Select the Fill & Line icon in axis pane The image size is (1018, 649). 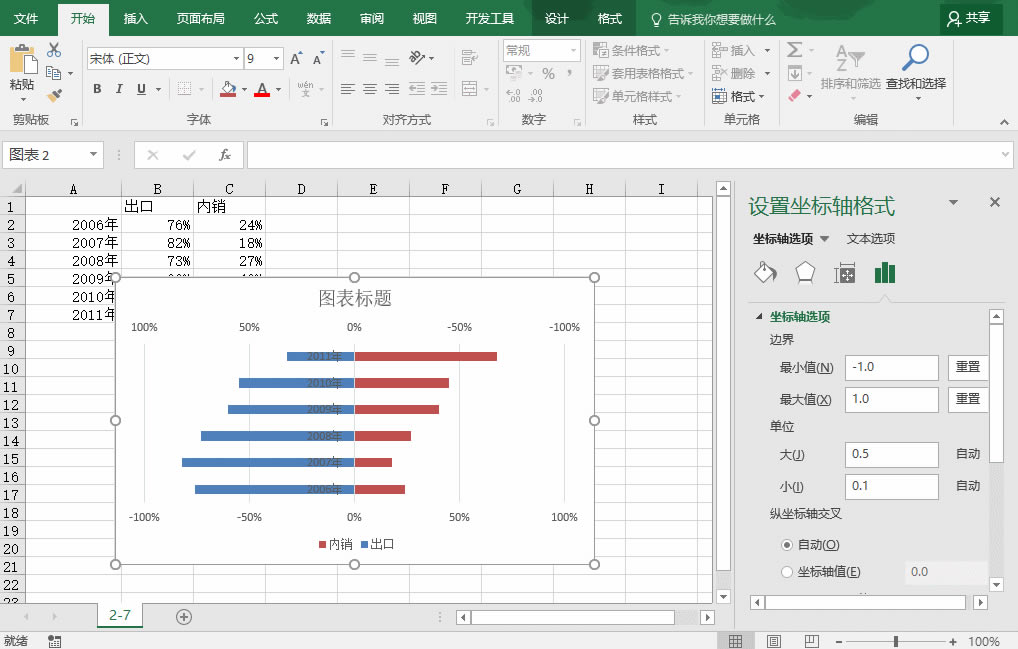tap(765, 272)
